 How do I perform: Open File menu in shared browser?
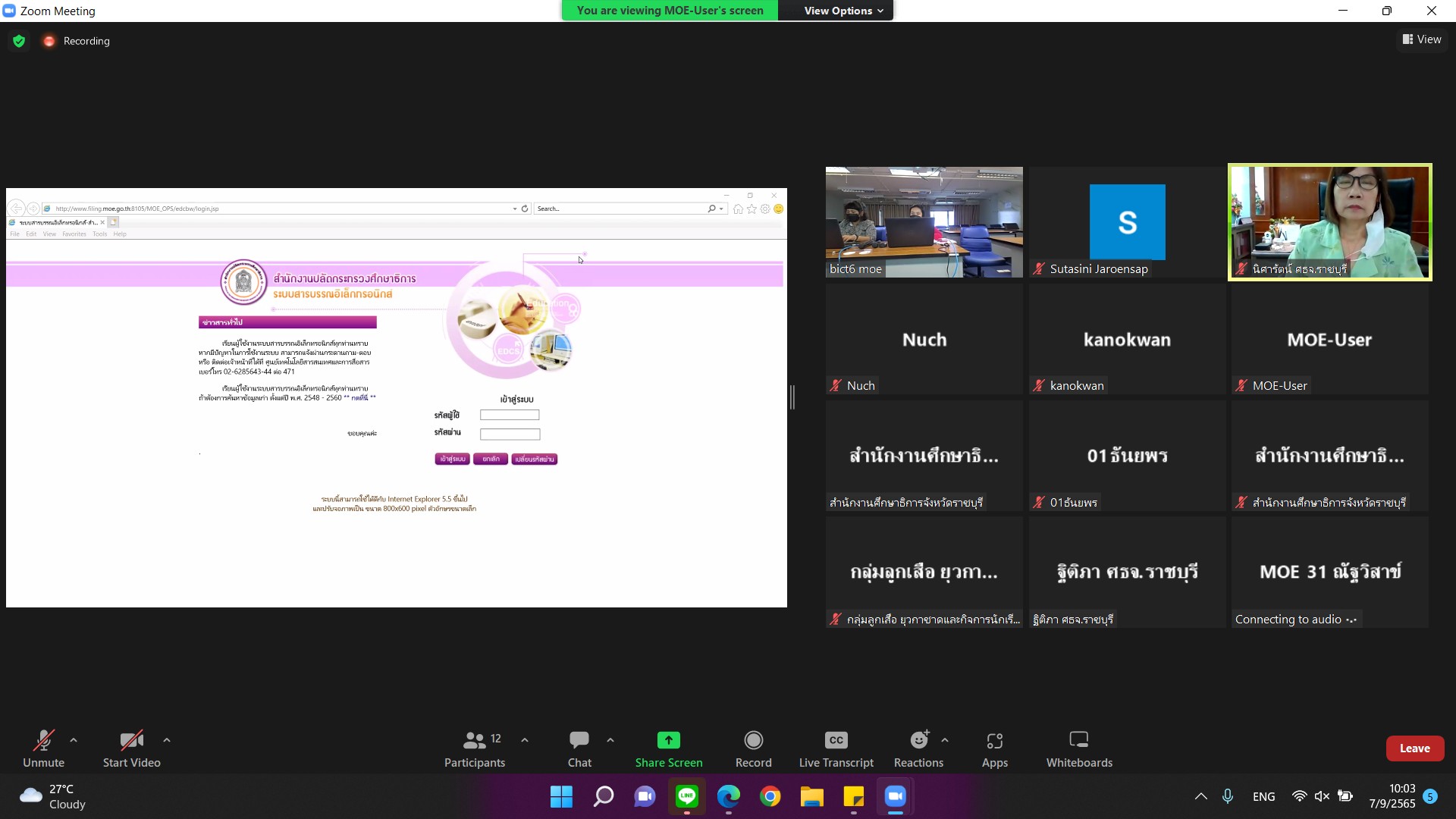14,234
